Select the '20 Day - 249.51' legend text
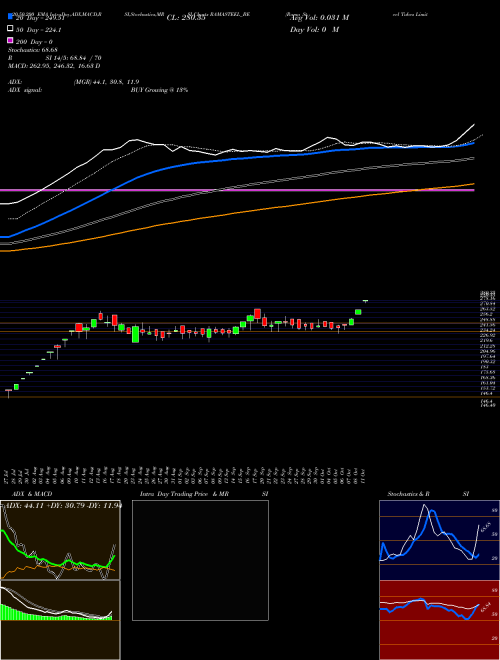Image resolution: width=500 pixels, height=660 pixels. [x=40, y=18]
